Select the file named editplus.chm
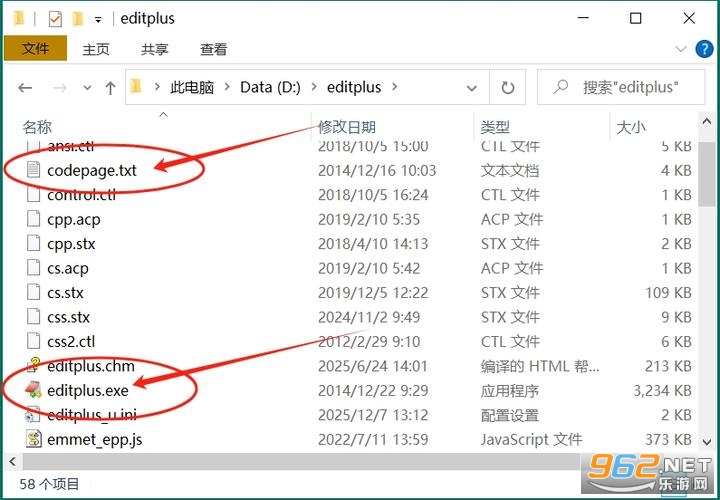This screenshot has width=720, height=500. tap(91, 366)
